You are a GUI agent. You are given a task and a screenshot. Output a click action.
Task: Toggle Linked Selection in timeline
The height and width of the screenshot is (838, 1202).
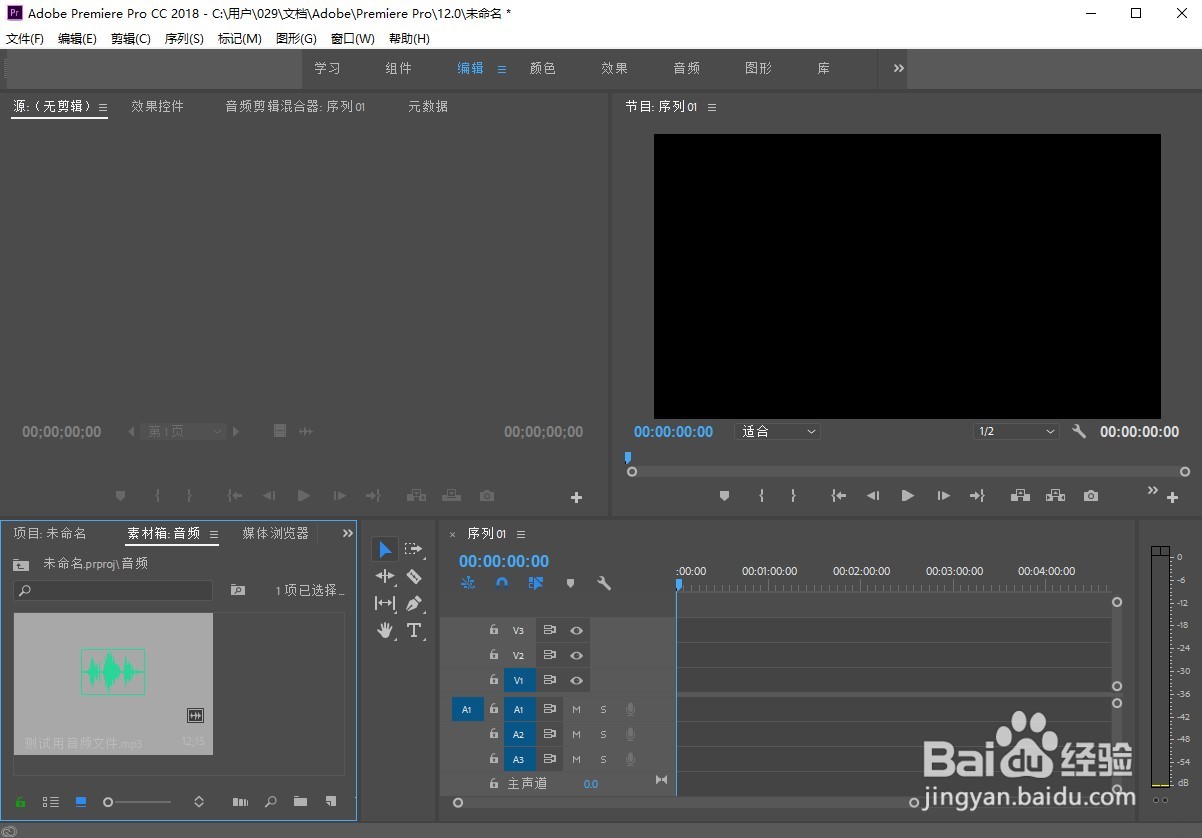536,583
